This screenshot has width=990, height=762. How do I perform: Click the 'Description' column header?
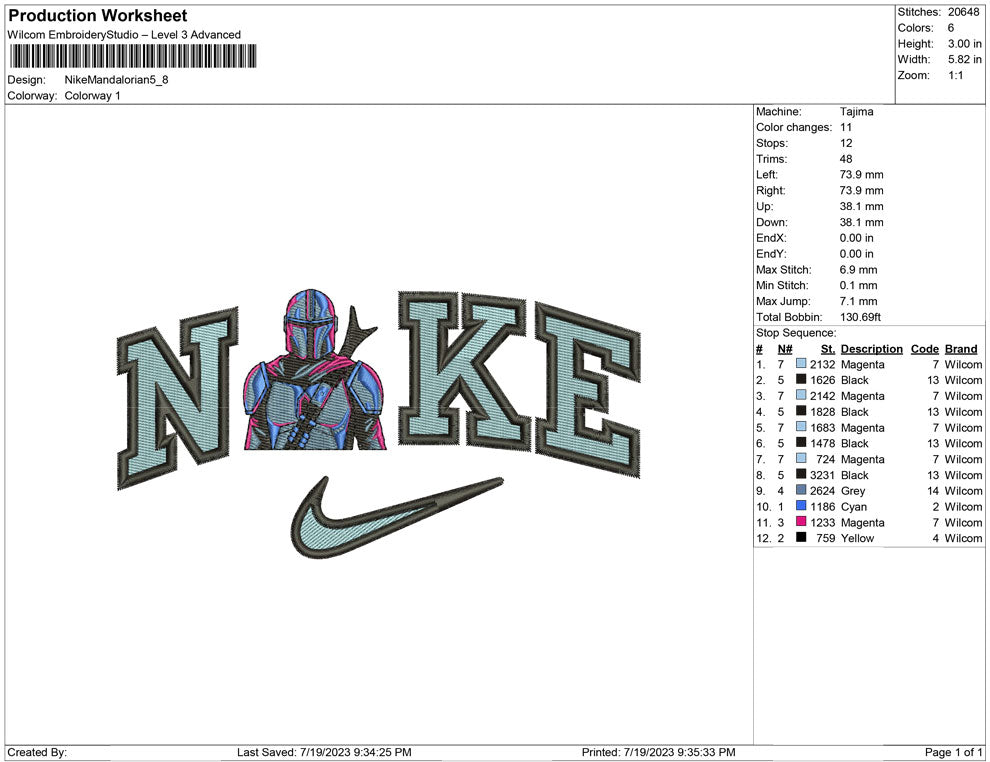click(x=872, y=348)
